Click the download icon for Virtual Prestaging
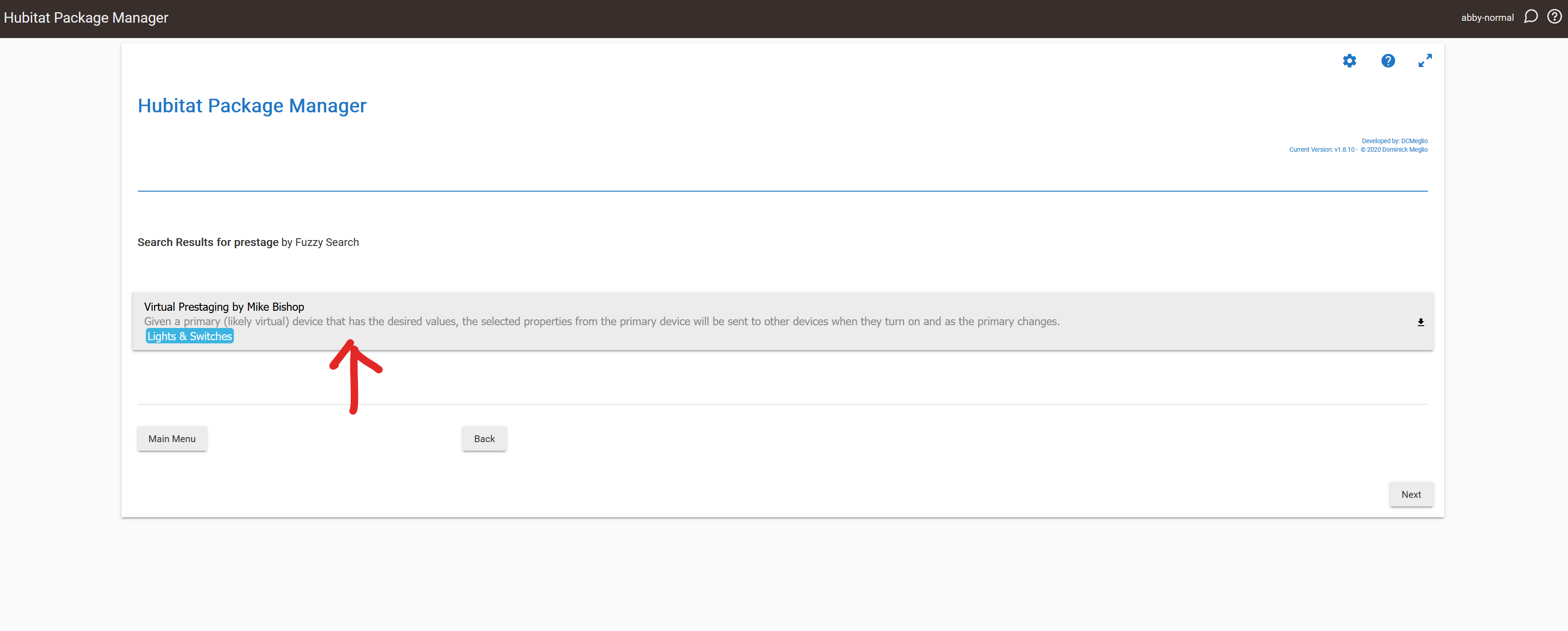The height and width of the screenshot is (631, 1568). click(x=1420, y=322)
